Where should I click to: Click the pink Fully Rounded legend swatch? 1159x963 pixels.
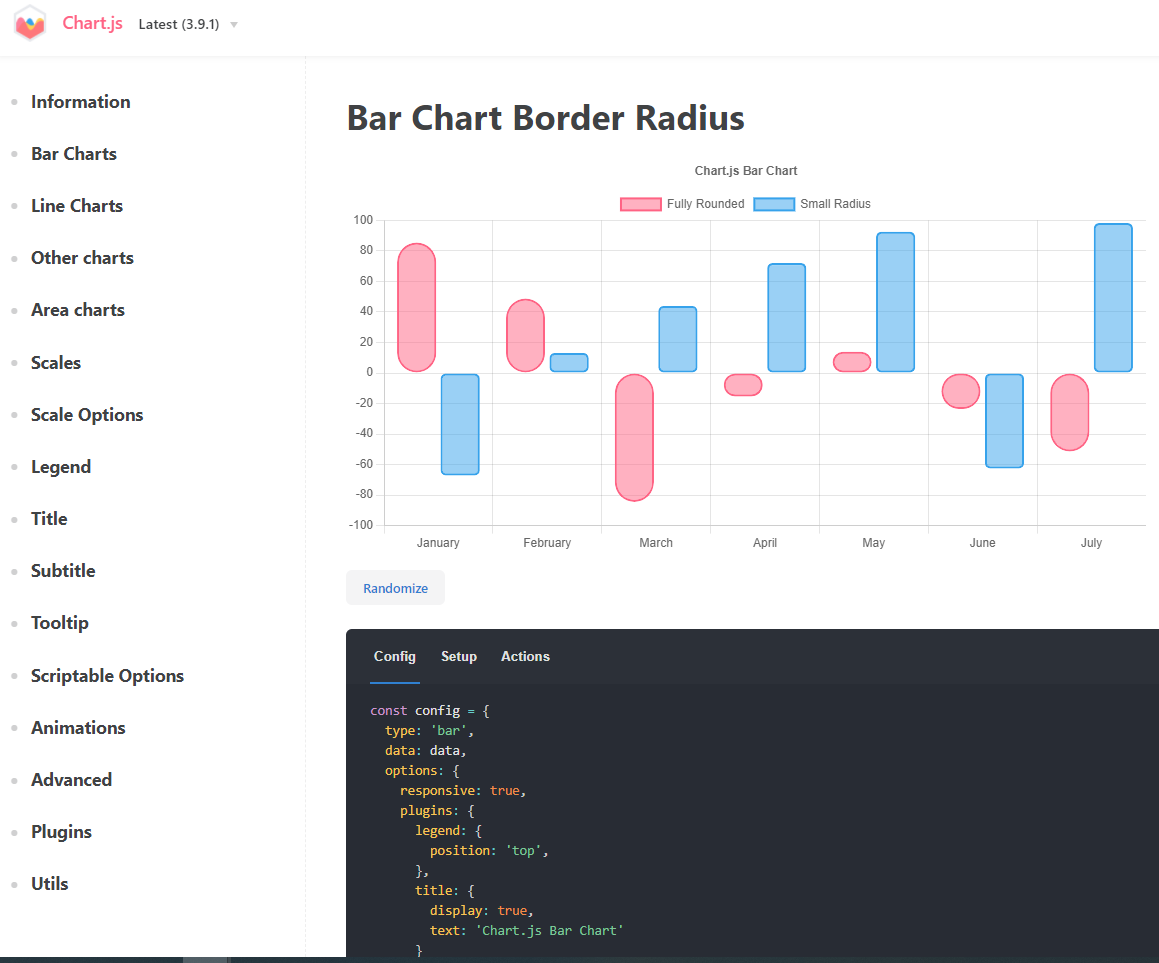pos(640,204)
